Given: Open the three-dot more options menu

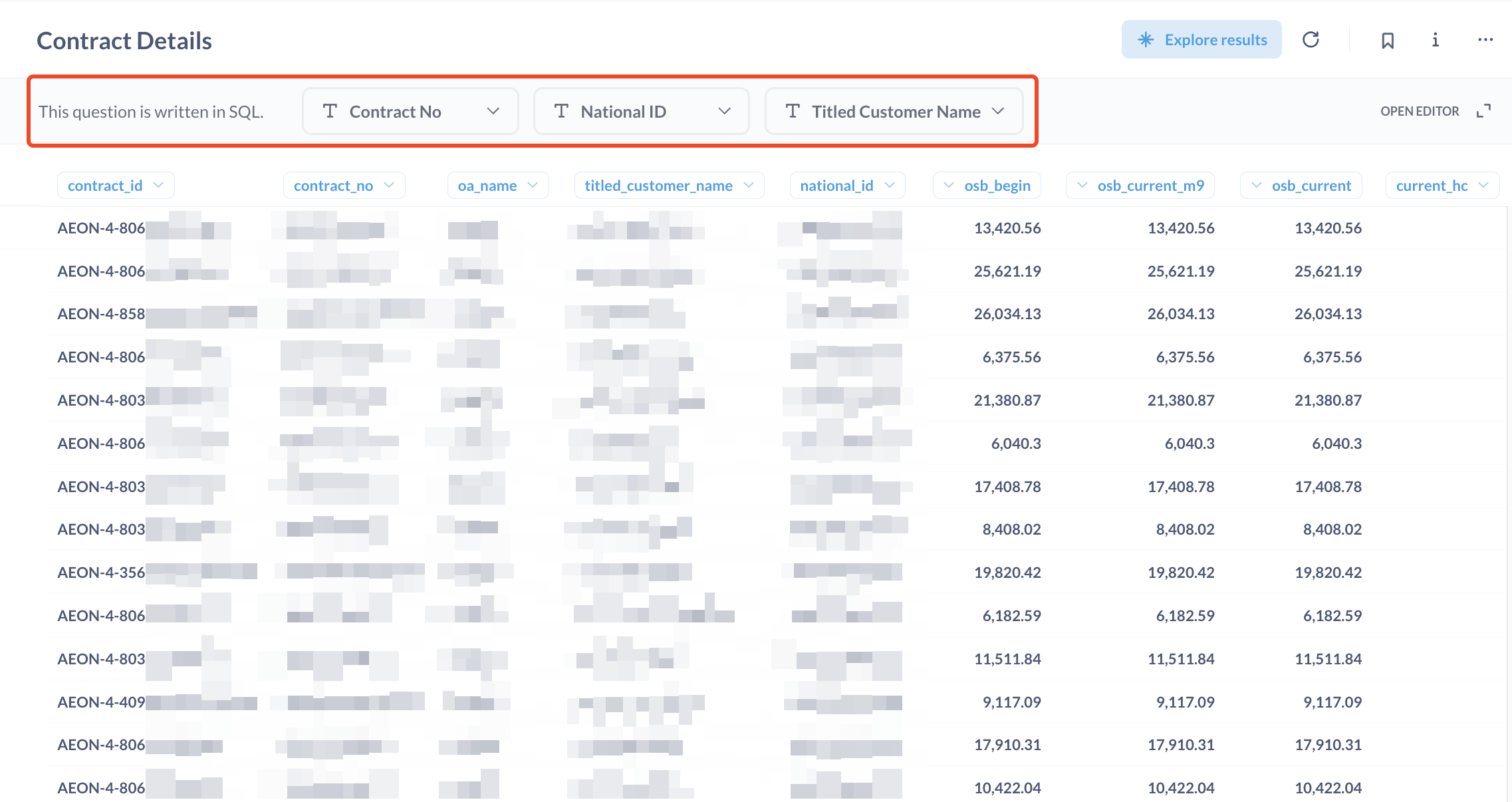Looking at the screenshot, I should pos(1485,41).
